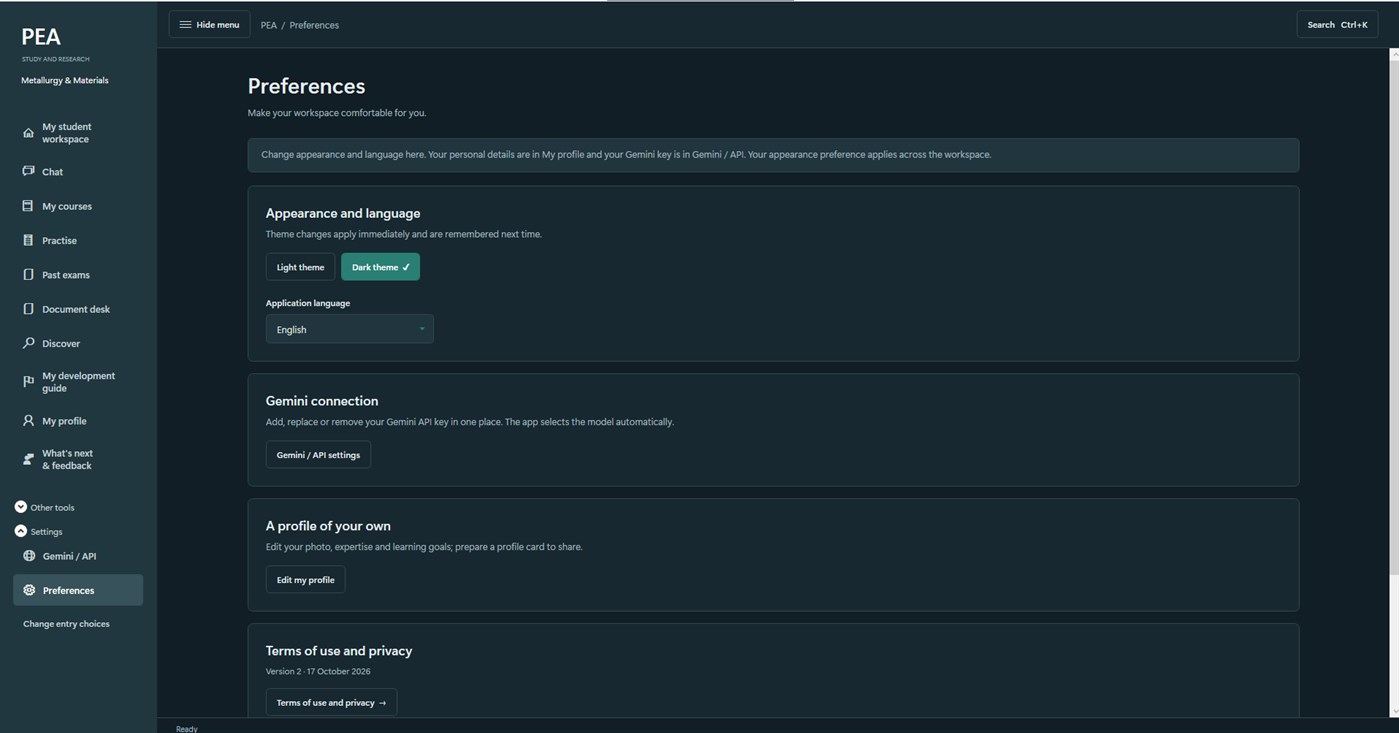Click the What's next & feedback icon
Screen dimensions: 1399x733
[28, 459]
